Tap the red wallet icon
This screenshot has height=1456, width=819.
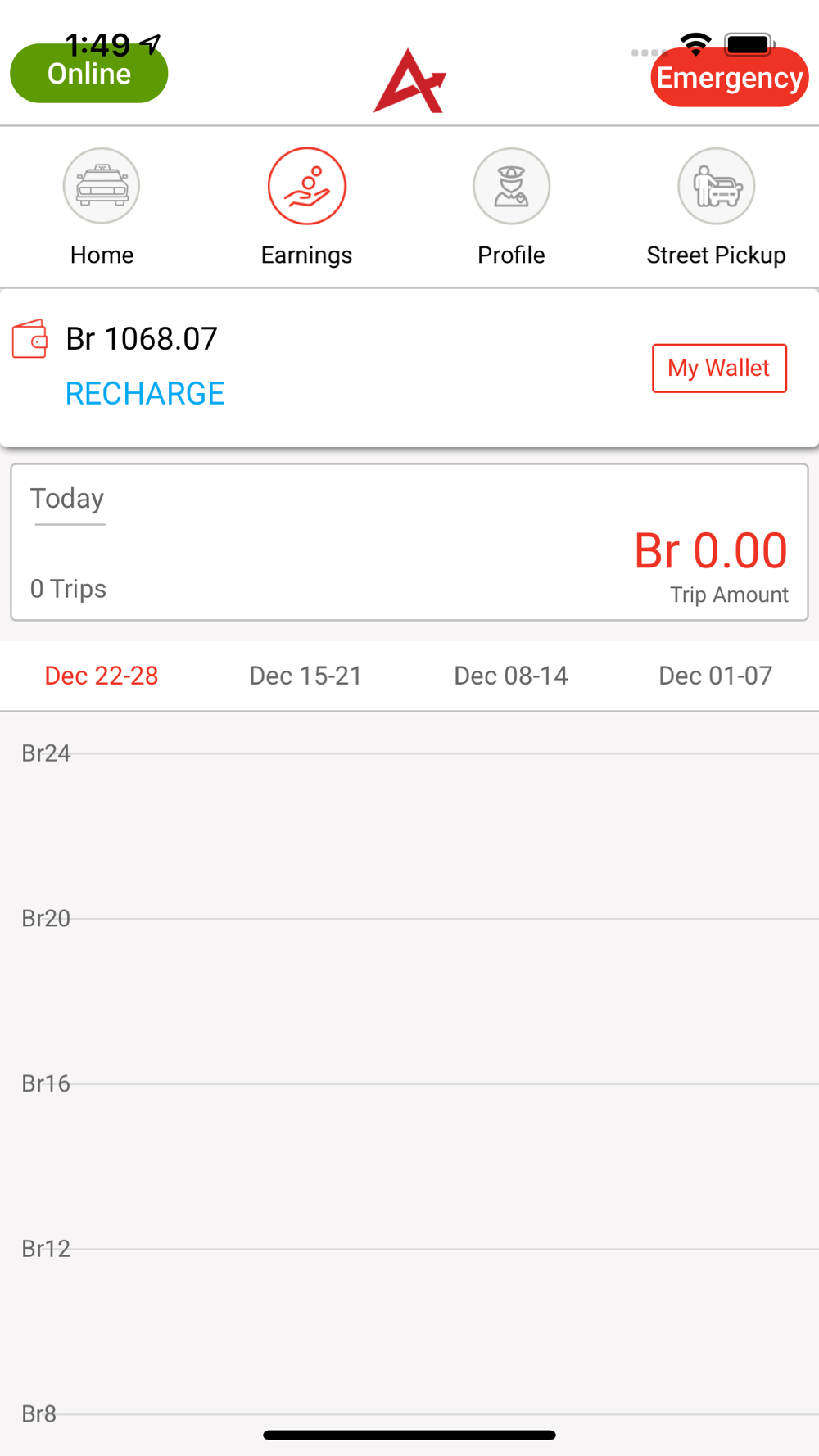(x=30, y=339)
